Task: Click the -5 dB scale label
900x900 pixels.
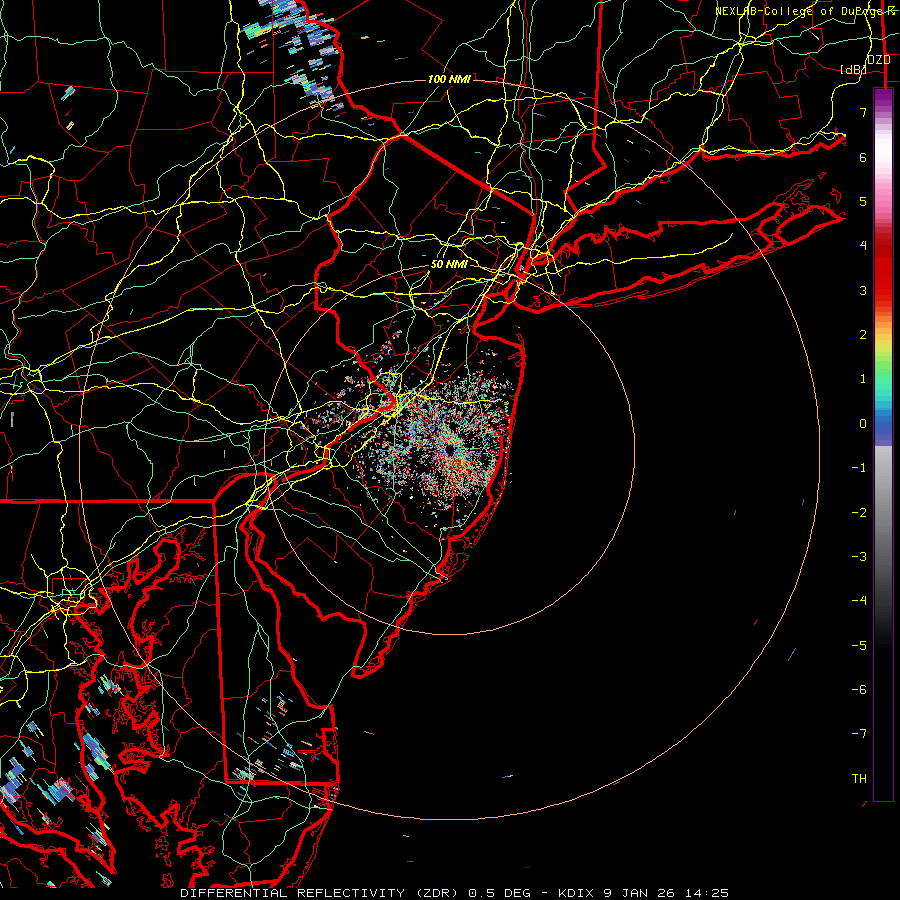Action: tap(859, 646)
